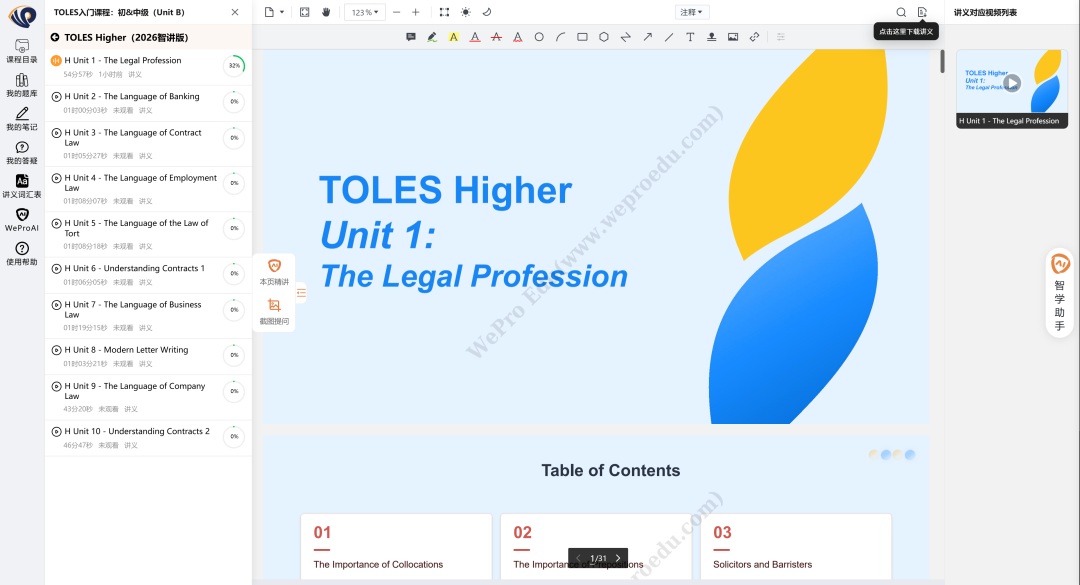Select the strikethrough text tool

[x=496, y=37]
